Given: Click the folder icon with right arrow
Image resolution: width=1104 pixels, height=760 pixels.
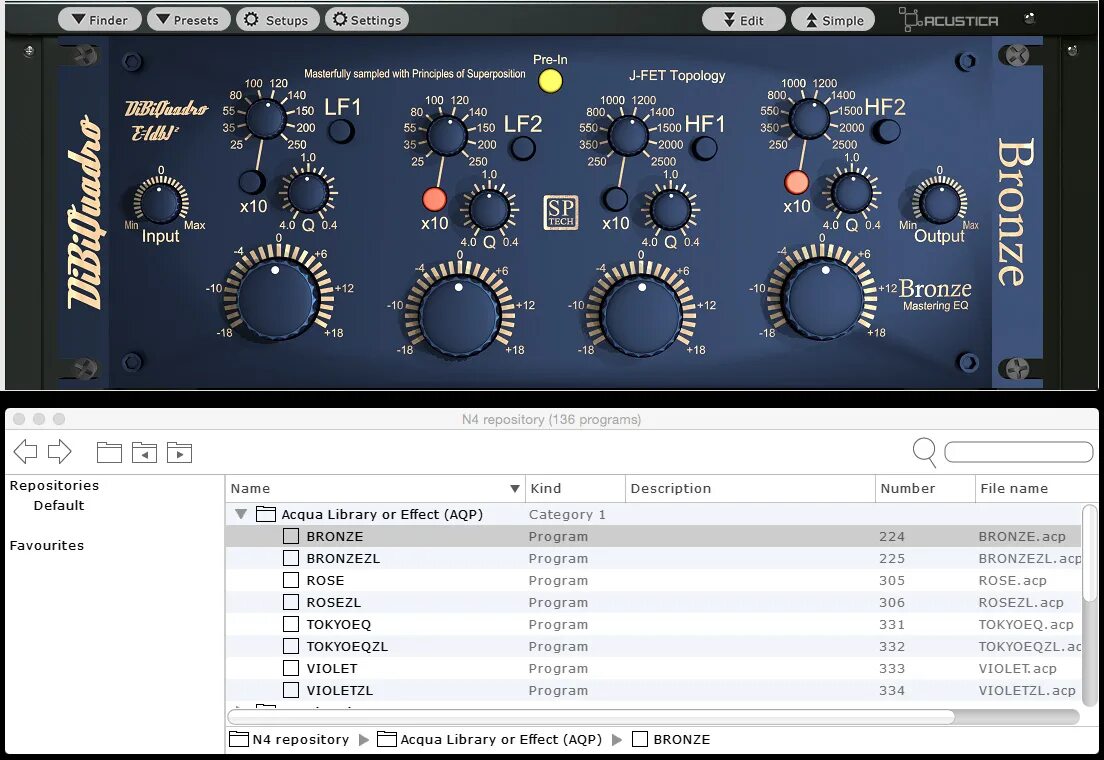Looking at the screenshot, I should [180, 451].
